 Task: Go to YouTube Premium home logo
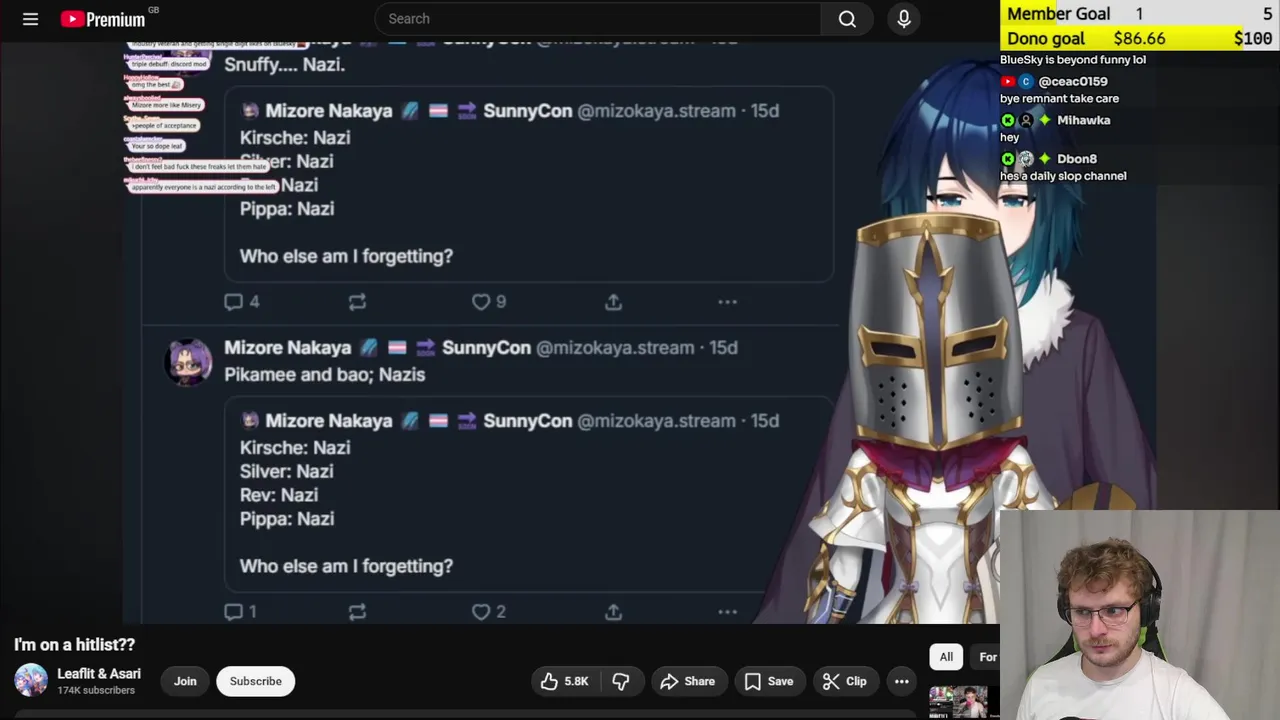point(103,19)
